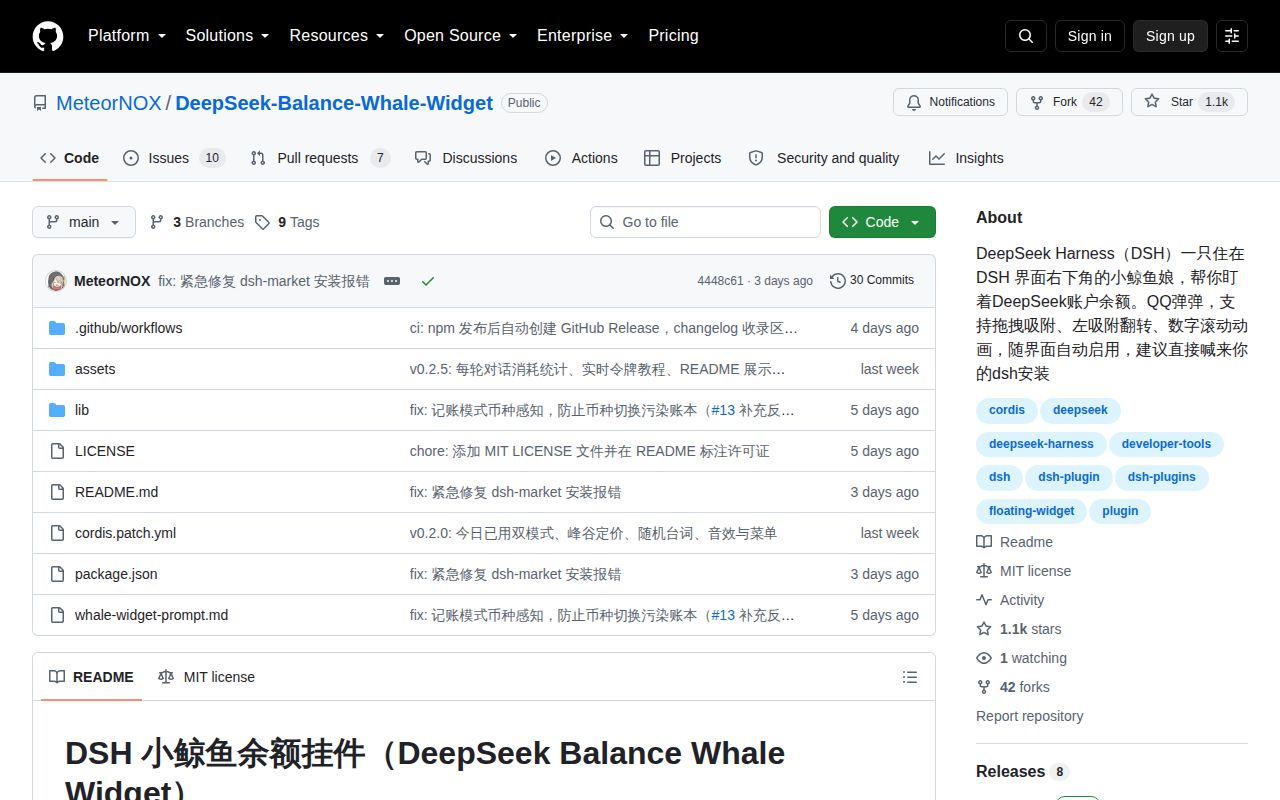Open issue #13 link in lib row
The width and height of the screenshot is (1280, 800).
coord(723,410)
